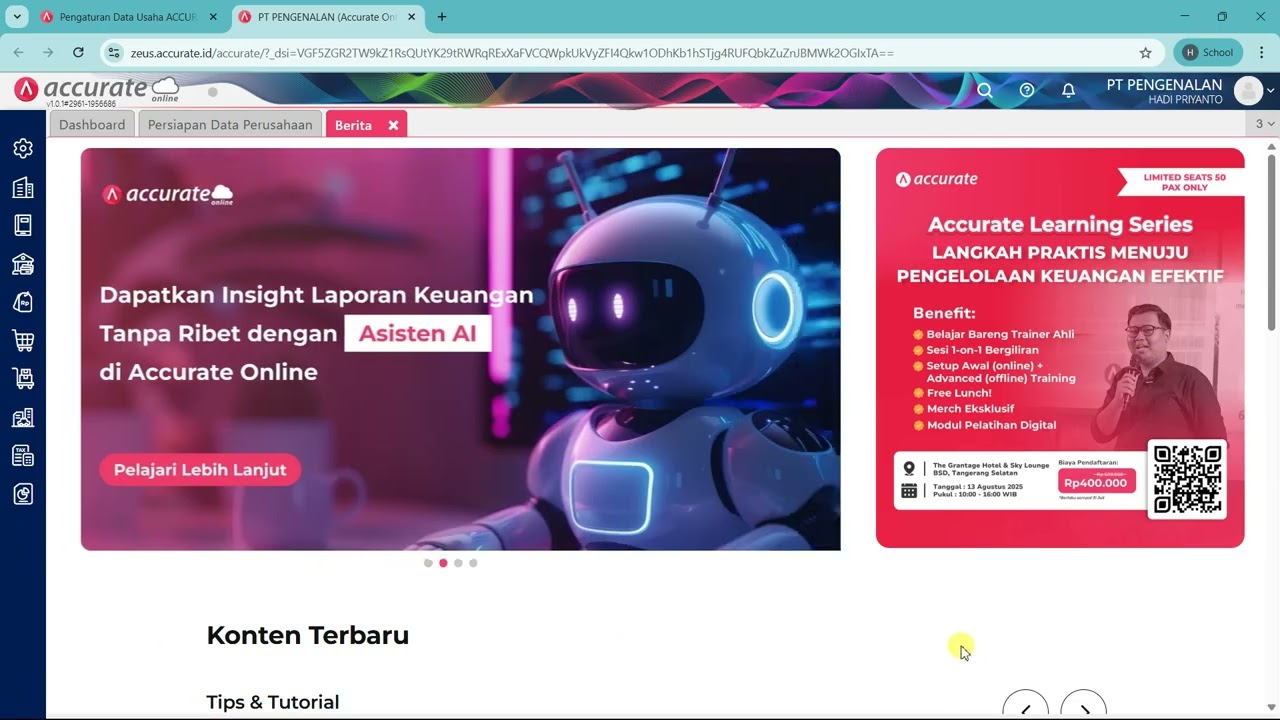Open the browser tab search dropdown

[17, 17]
